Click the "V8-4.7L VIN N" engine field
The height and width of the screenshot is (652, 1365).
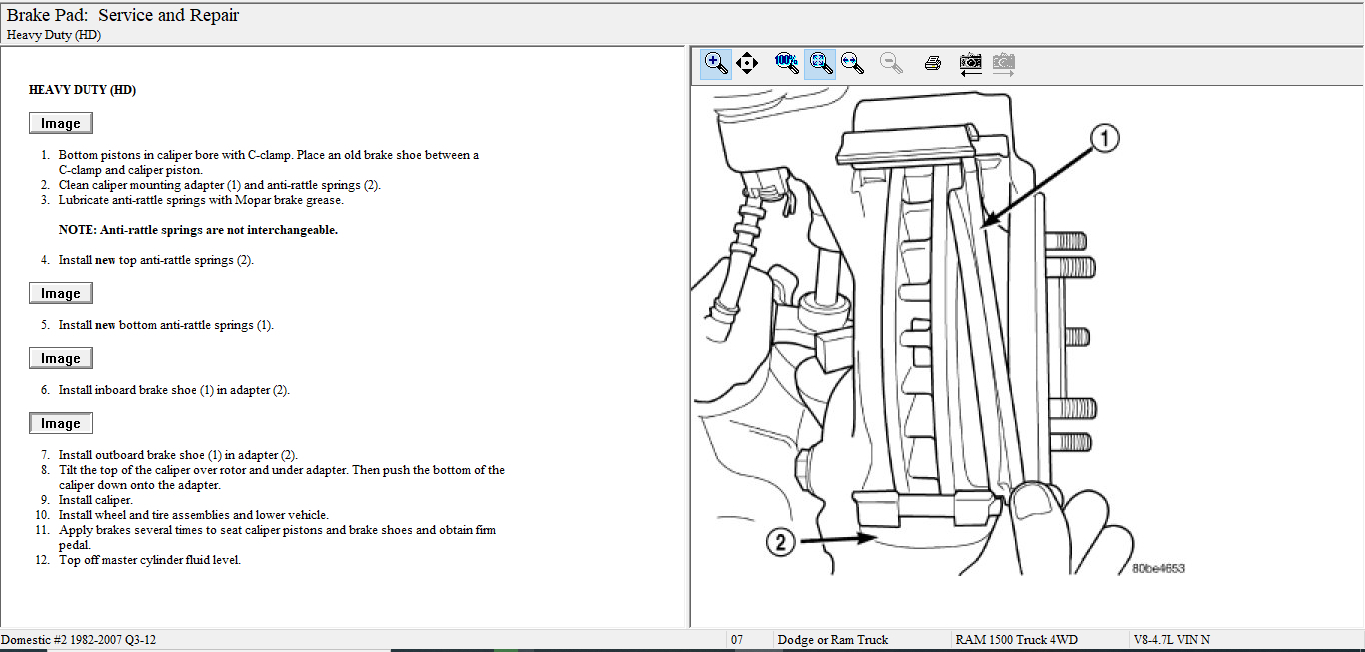point(1171,640)
